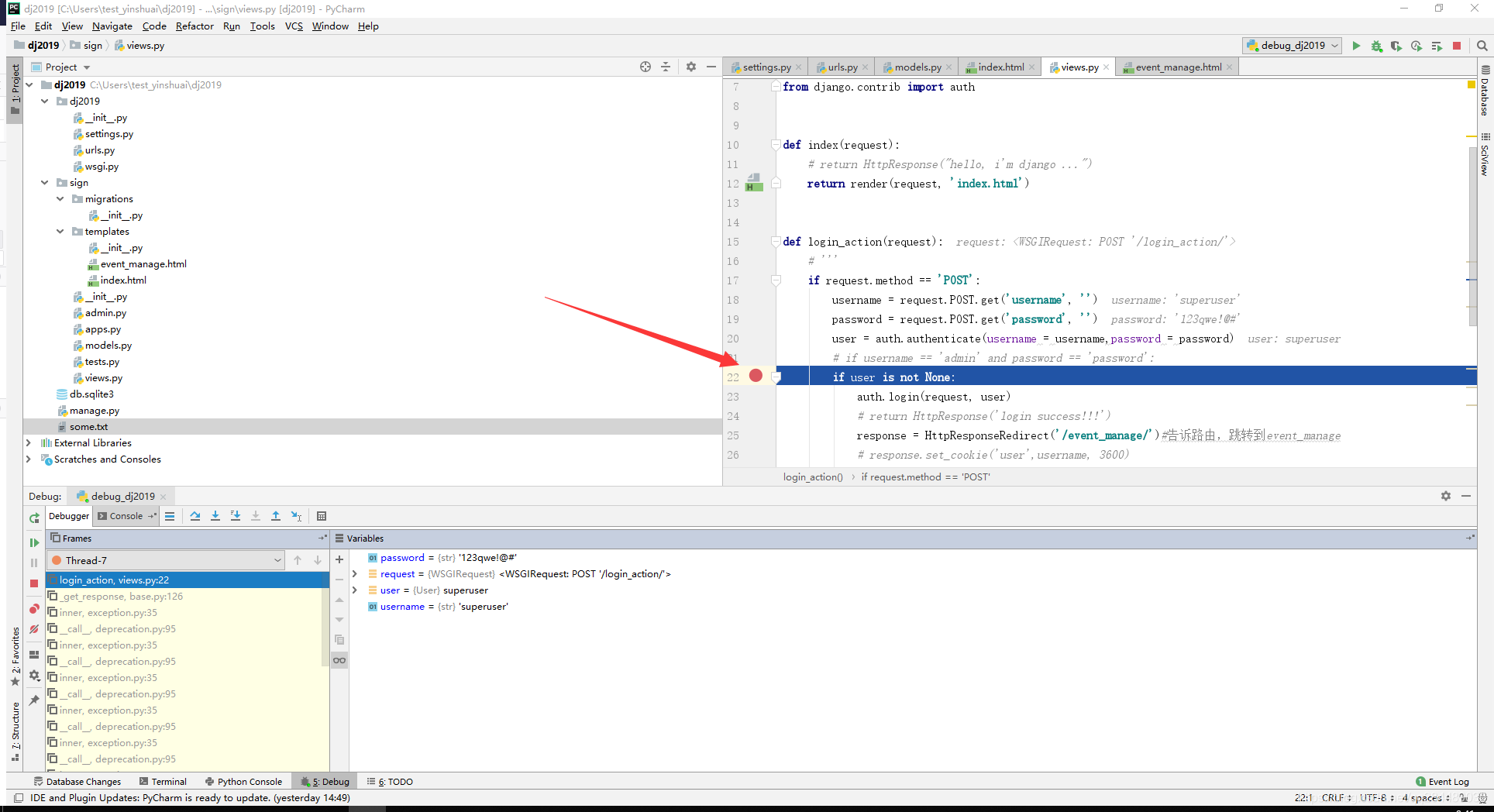Open the Evaluate Expression calculator icon
1494x812 pixels.
tap(322, 516)
